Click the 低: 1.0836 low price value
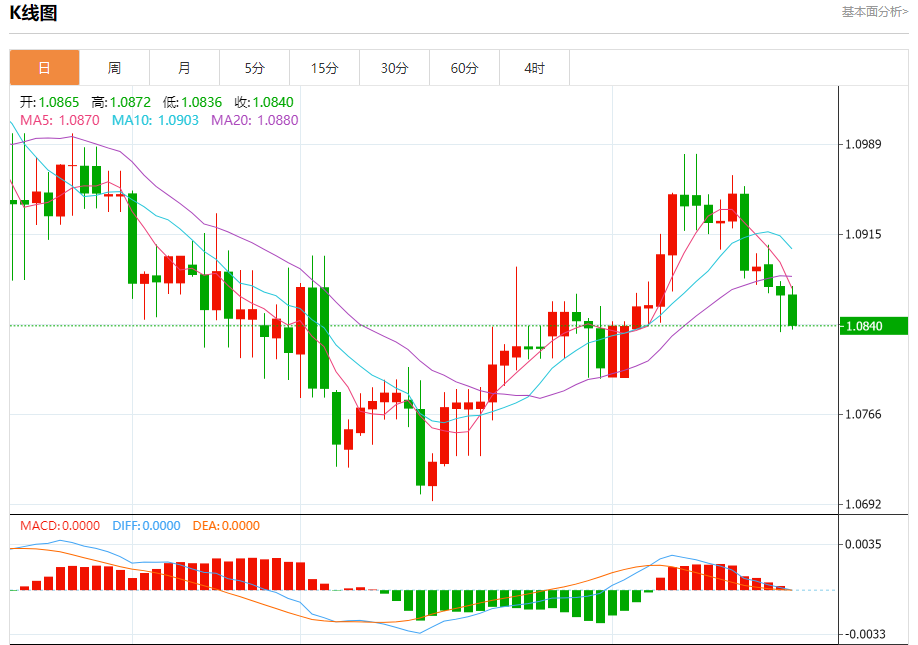918x645 pixels. tap(193, 102)
